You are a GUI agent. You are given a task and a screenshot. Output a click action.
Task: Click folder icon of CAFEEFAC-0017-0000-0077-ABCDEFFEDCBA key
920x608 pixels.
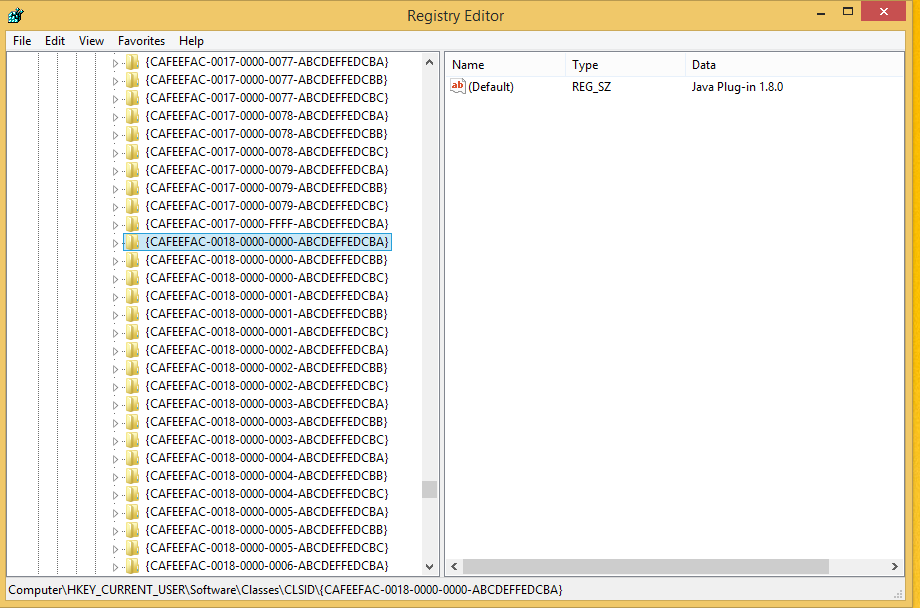click(x=132, y=62)
